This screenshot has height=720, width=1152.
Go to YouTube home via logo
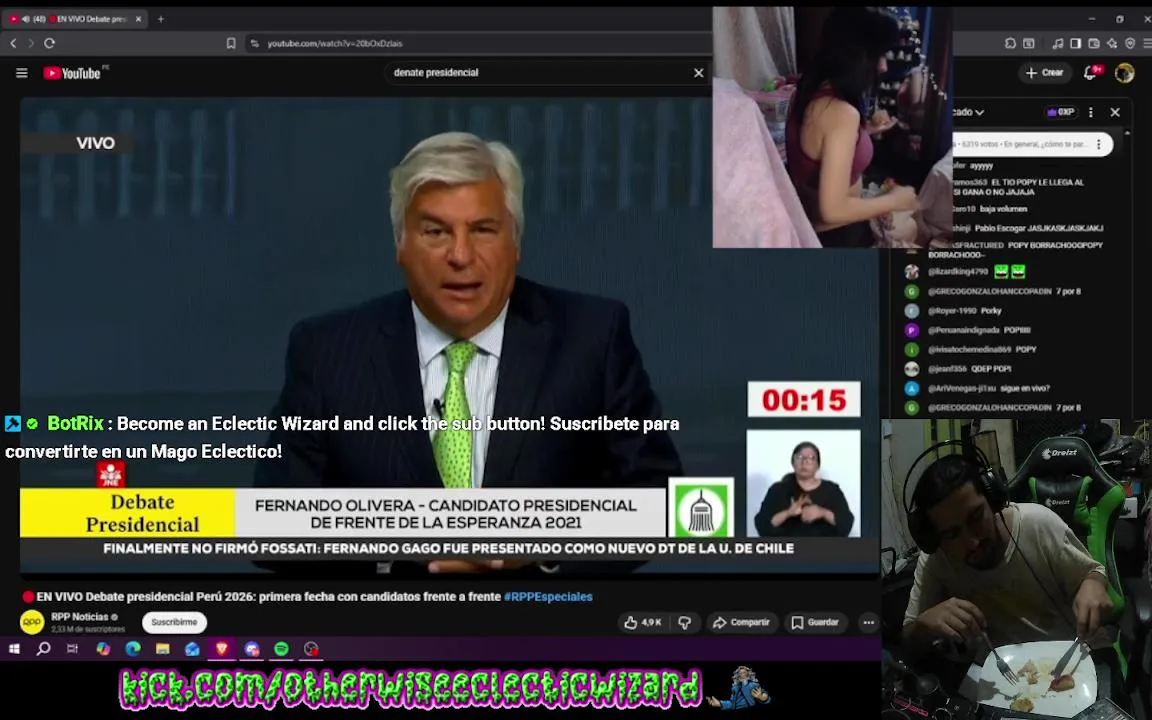[72, 73]
